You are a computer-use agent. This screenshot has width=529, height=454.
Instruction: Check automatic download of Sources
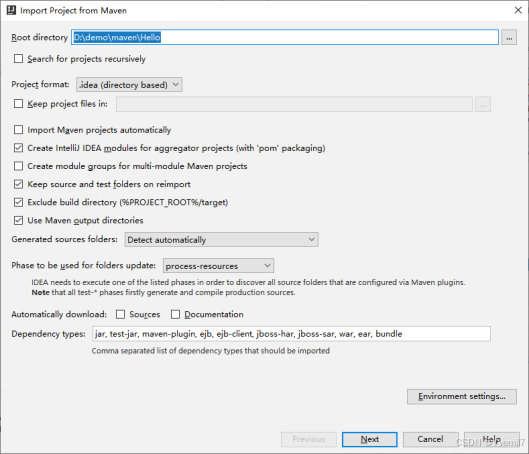coord(120,314)
